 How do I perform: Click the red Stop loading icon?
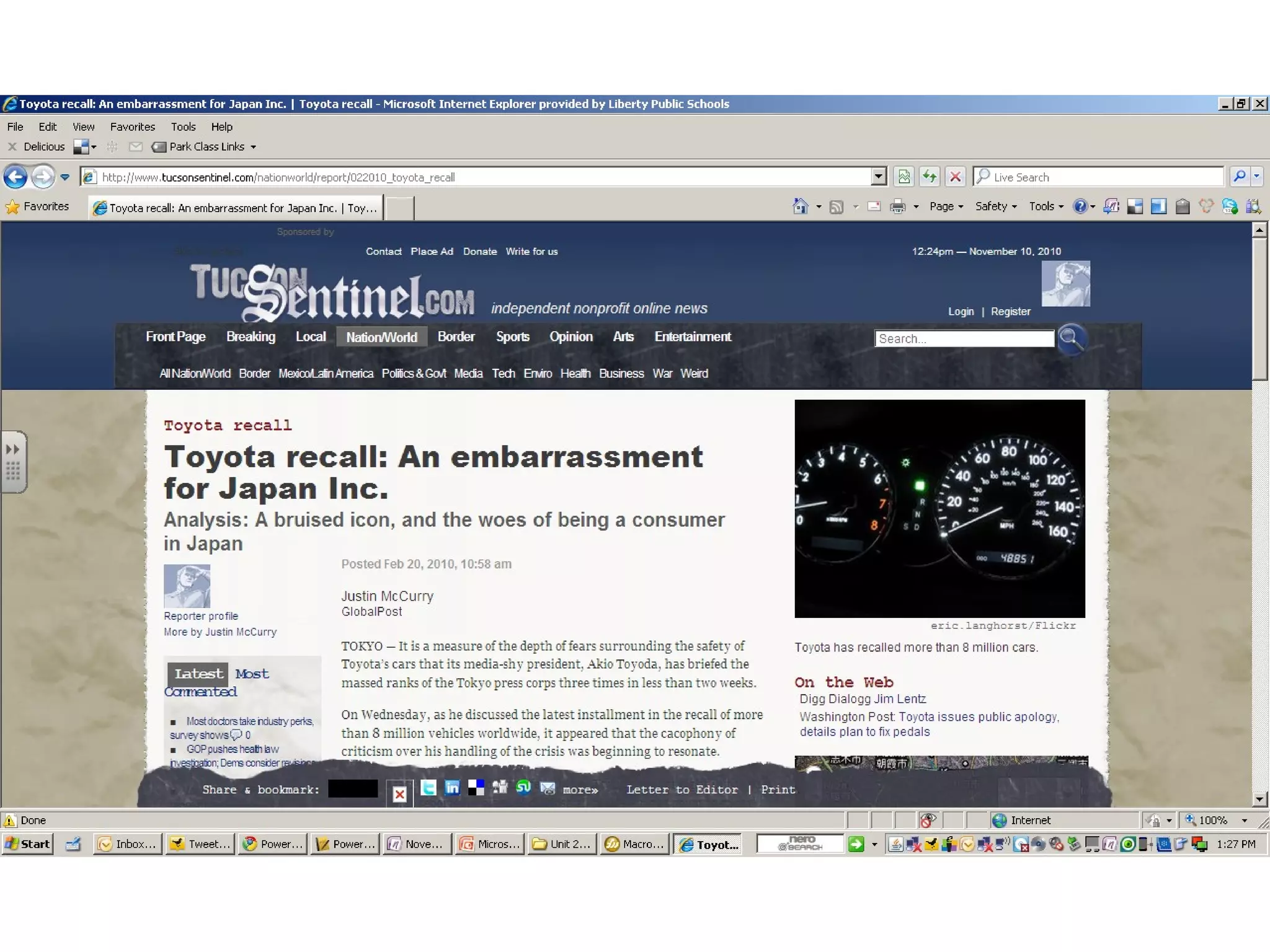tap(956, 177)
